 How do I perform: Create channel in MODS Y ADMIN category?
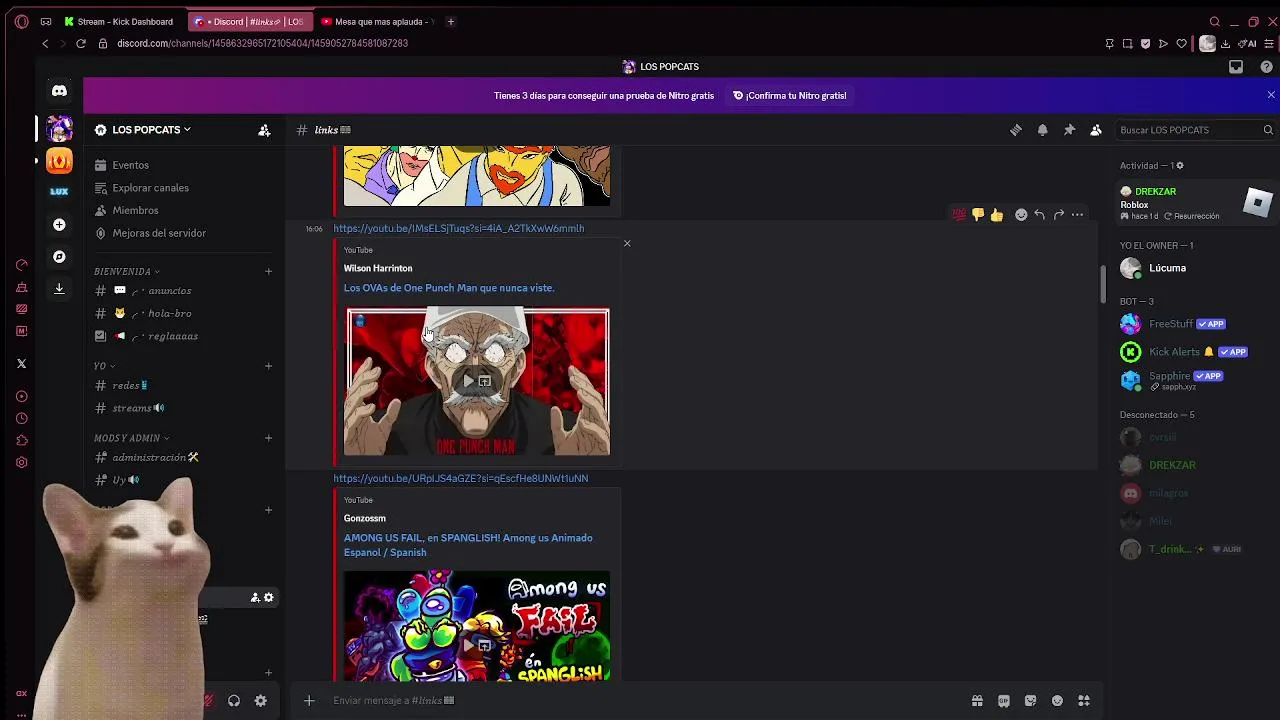(x=268, y=438)
